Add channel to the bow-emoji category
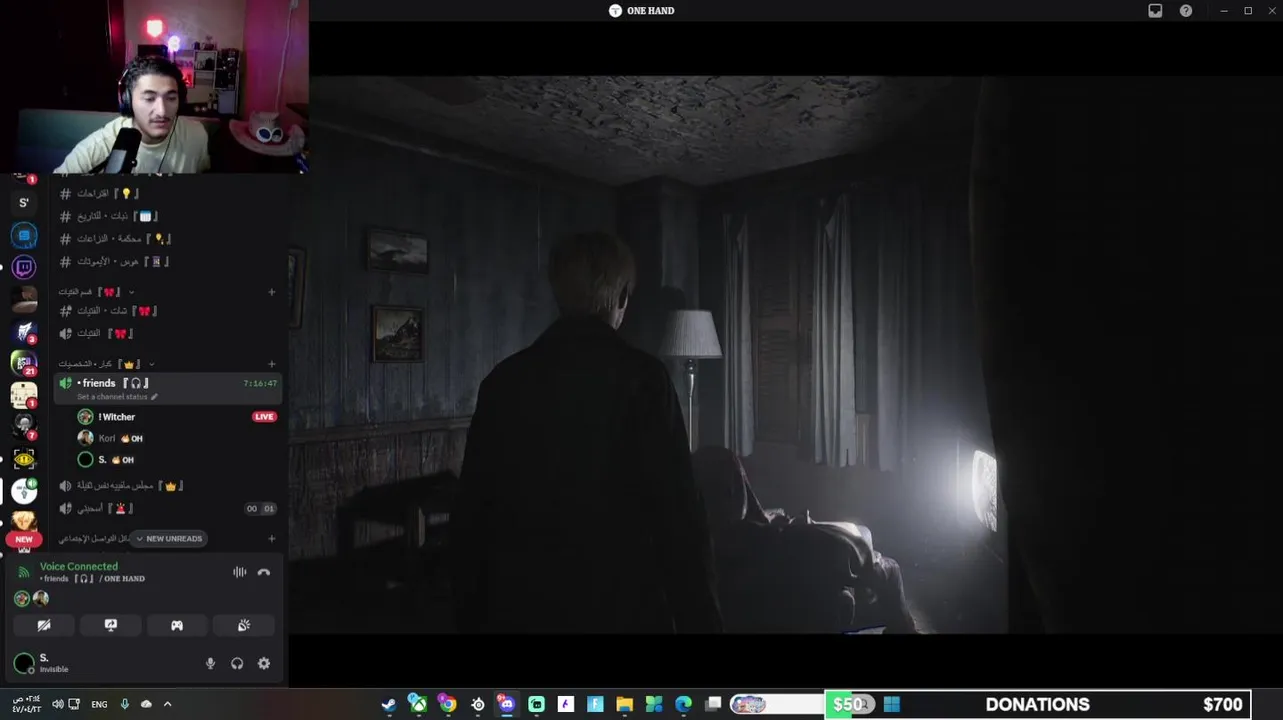This screenshot has height=720, width=1283. (271, 292)
